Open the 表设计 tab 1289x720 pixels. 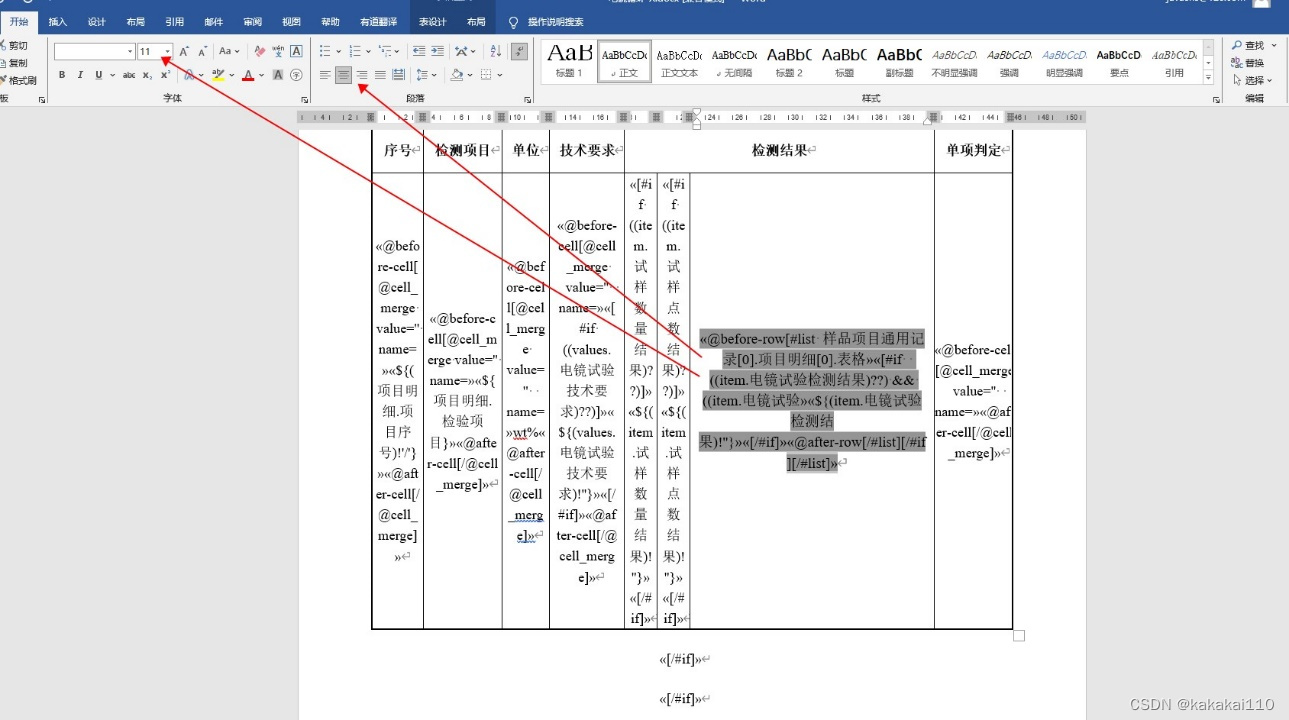(432, 21)
